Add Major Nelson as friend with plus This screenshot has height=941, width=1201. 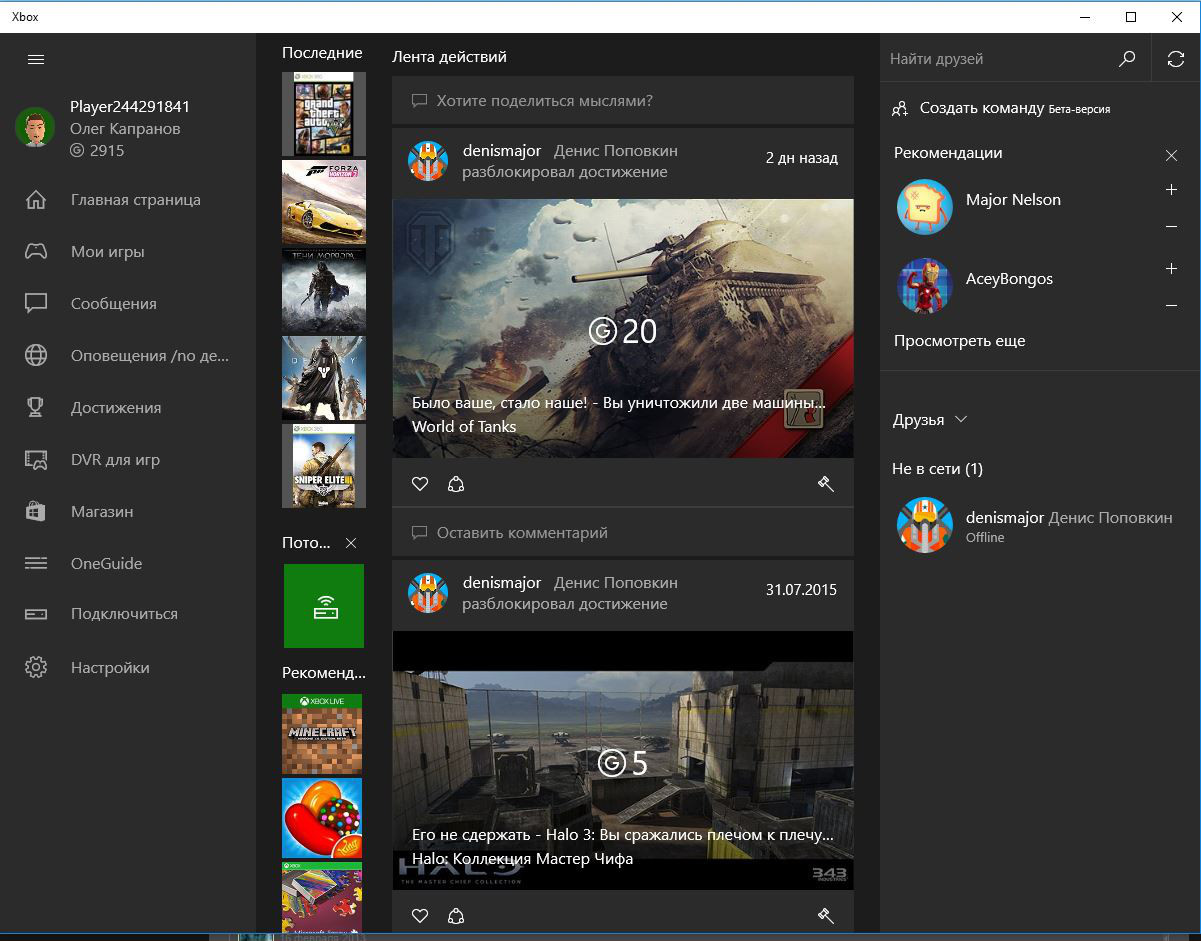[x=1171, y=189]
